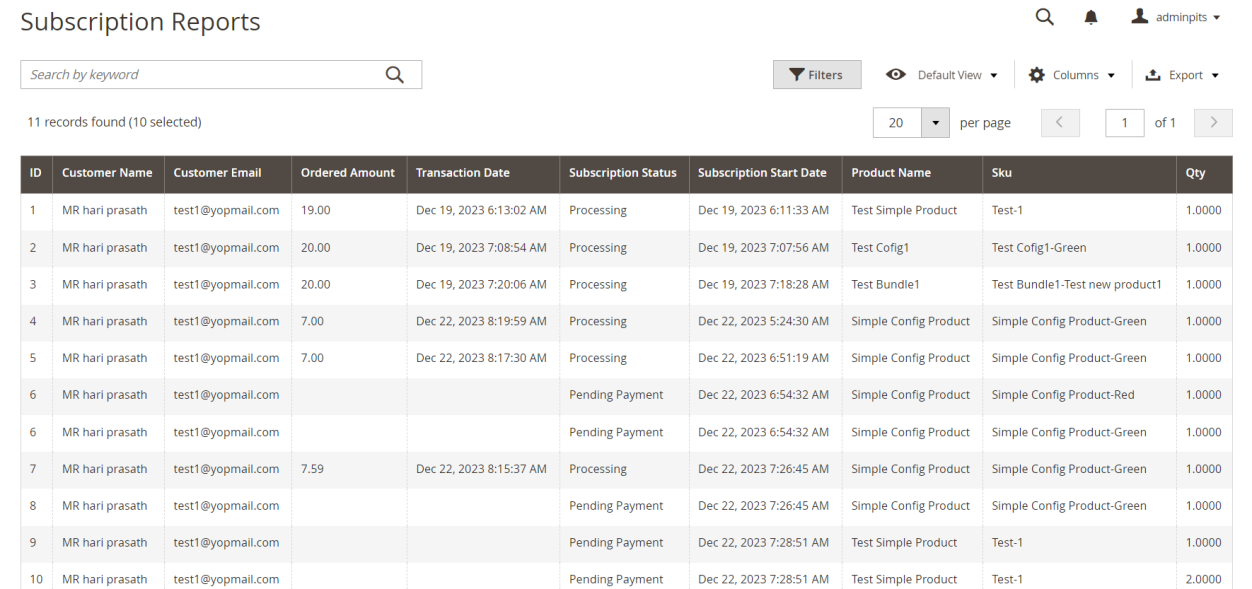
Task: Click inside the Search by keyword field
Action: coord(200,75)
